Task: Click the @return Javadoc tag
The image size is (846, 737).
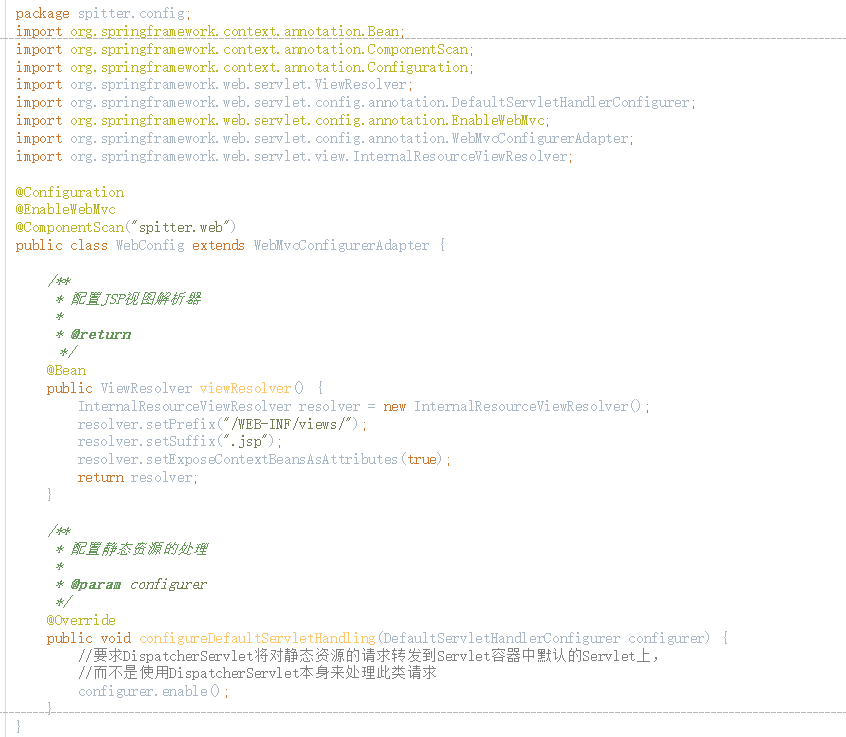Action: [101, 334]
